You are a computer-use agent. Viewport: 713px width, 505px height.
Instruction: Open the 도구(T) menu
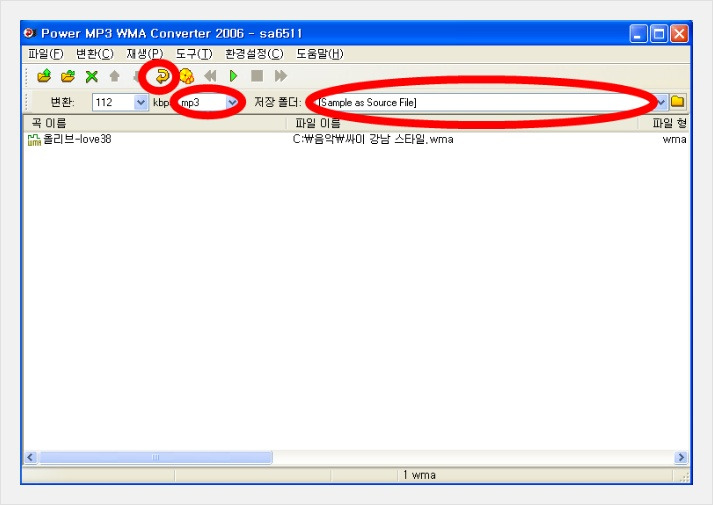click(x=194, y=54)
